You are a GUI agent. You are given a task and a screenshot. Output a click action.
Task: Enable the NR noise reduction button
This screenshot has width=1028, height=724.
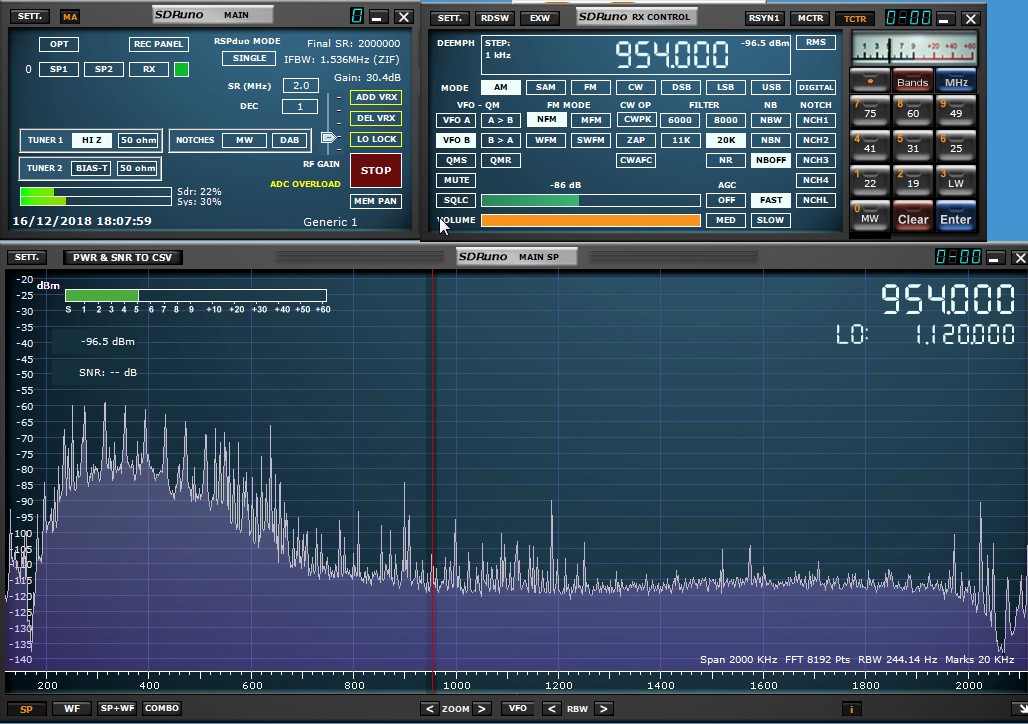(726, 160)
